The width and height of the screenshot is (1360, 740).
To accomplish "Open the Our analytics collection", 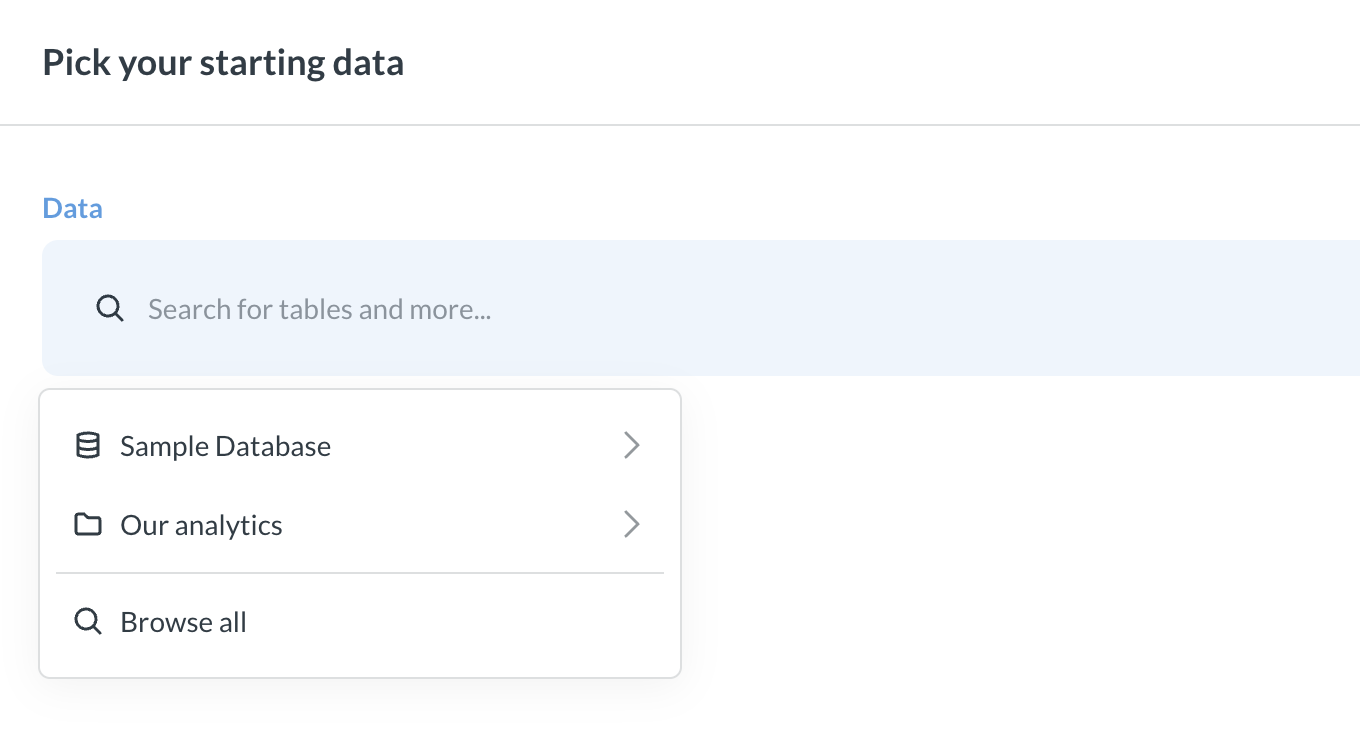I will (x=201, y=524).
